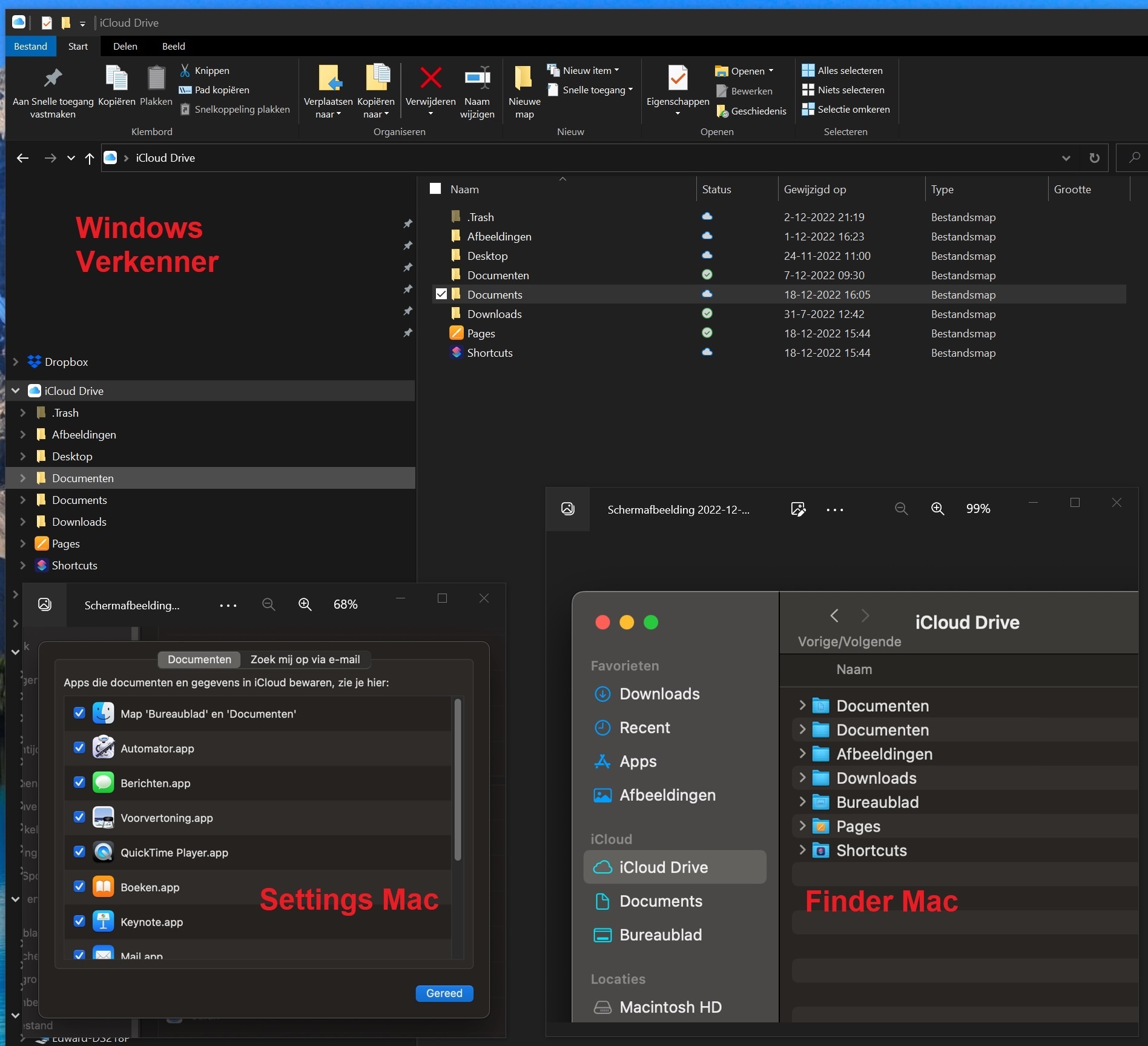The width and height of the screenshot is (1148, 1046).
Task: Expand Shortcuts in the Finder list
Action: click(802, 850)
